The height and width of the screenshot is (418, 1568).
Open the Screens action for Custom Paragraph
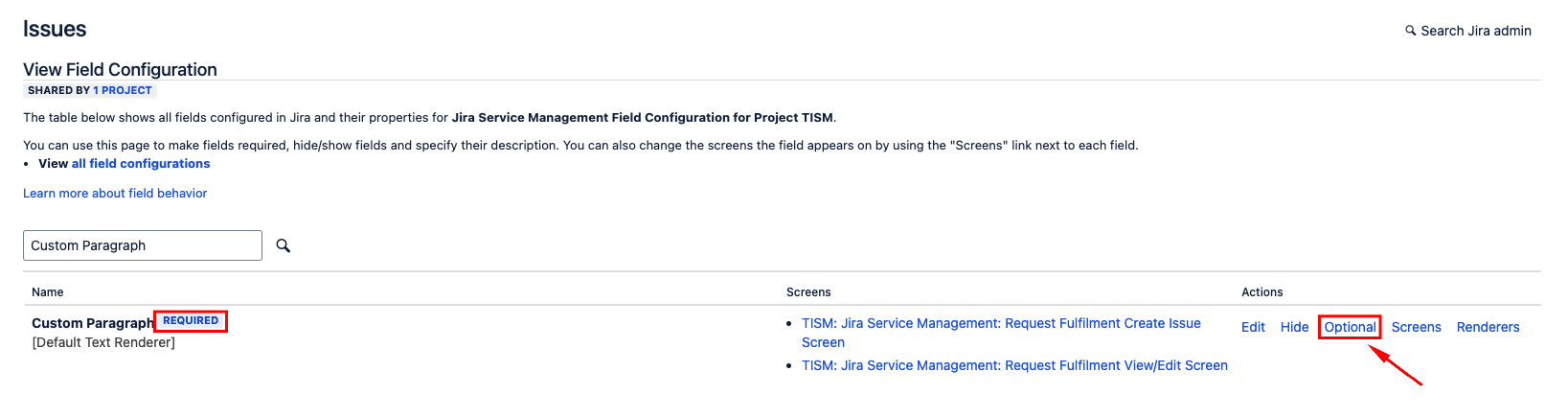click(1416, 327)
